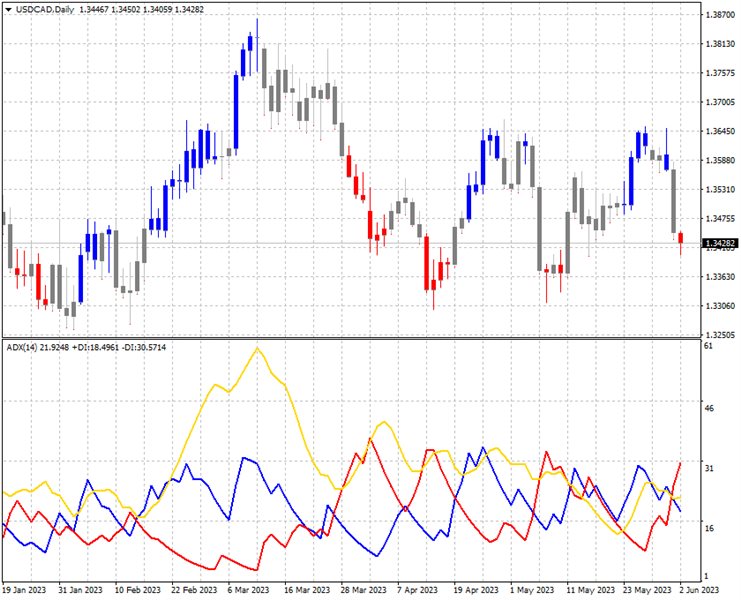Select the USDCAD.Daily chart title text
The image size is (741, 600).
45,9
